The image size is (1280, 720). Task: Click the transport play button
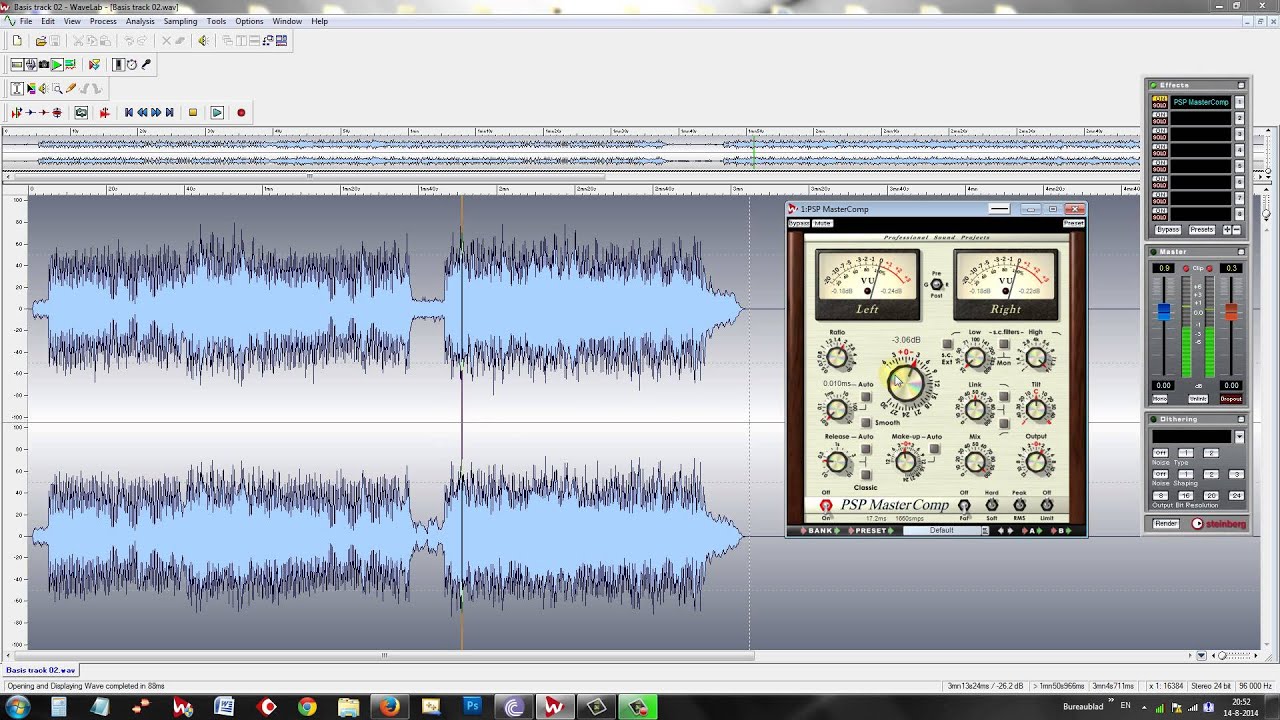[x=217, y=113]
